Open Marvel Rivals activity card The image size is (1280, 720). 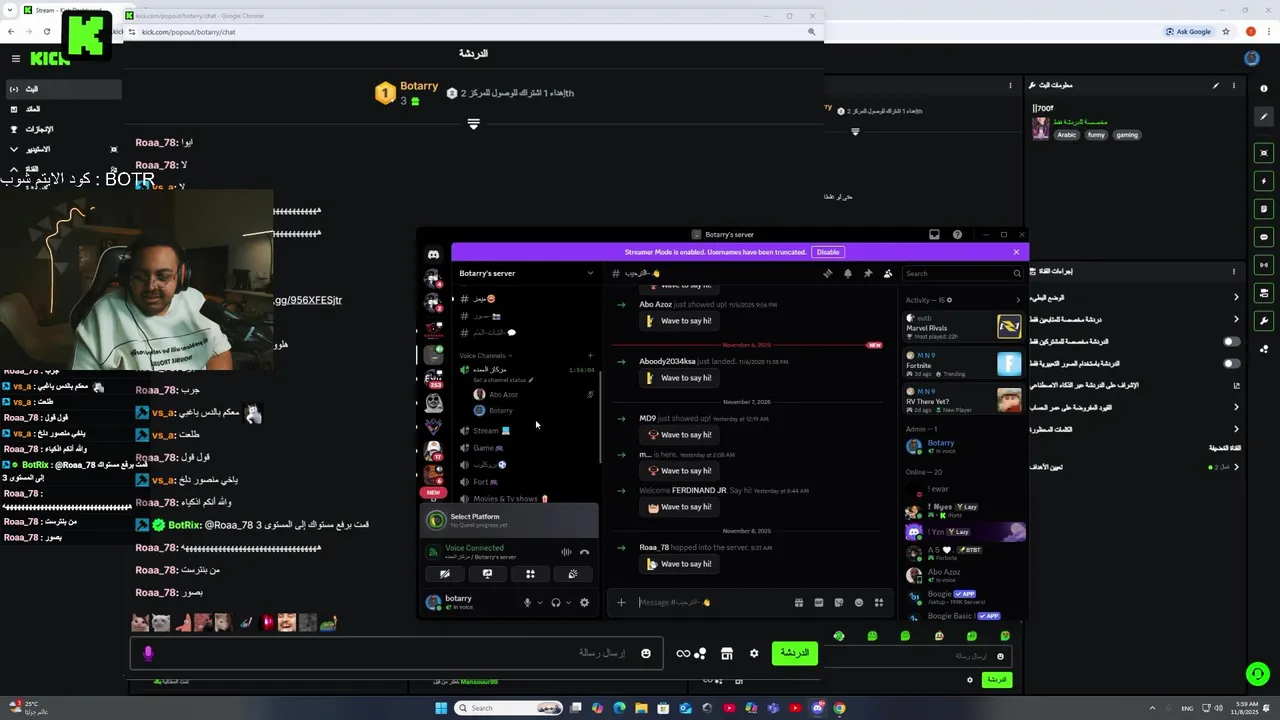tap(963, 326)
